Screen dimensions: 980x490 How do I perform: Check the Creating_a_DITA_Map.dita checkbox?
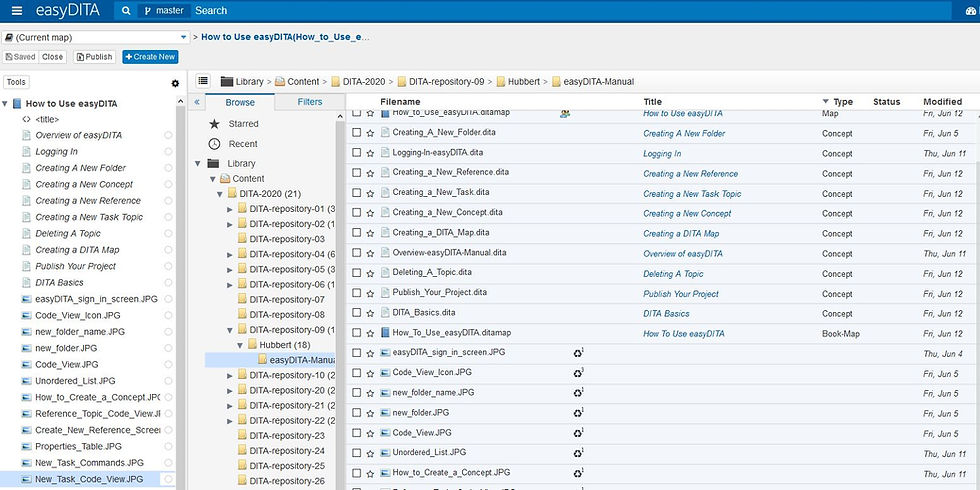(356, 233)
